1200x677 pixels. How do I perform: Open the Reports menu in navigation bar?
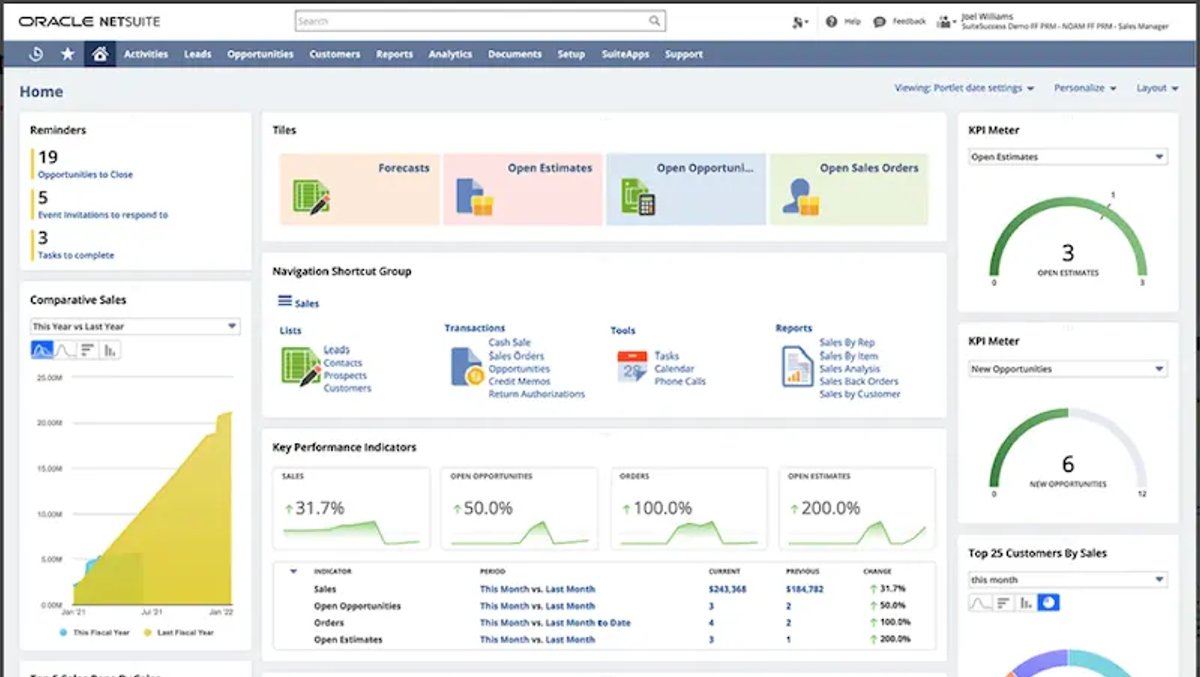point(395,54)
